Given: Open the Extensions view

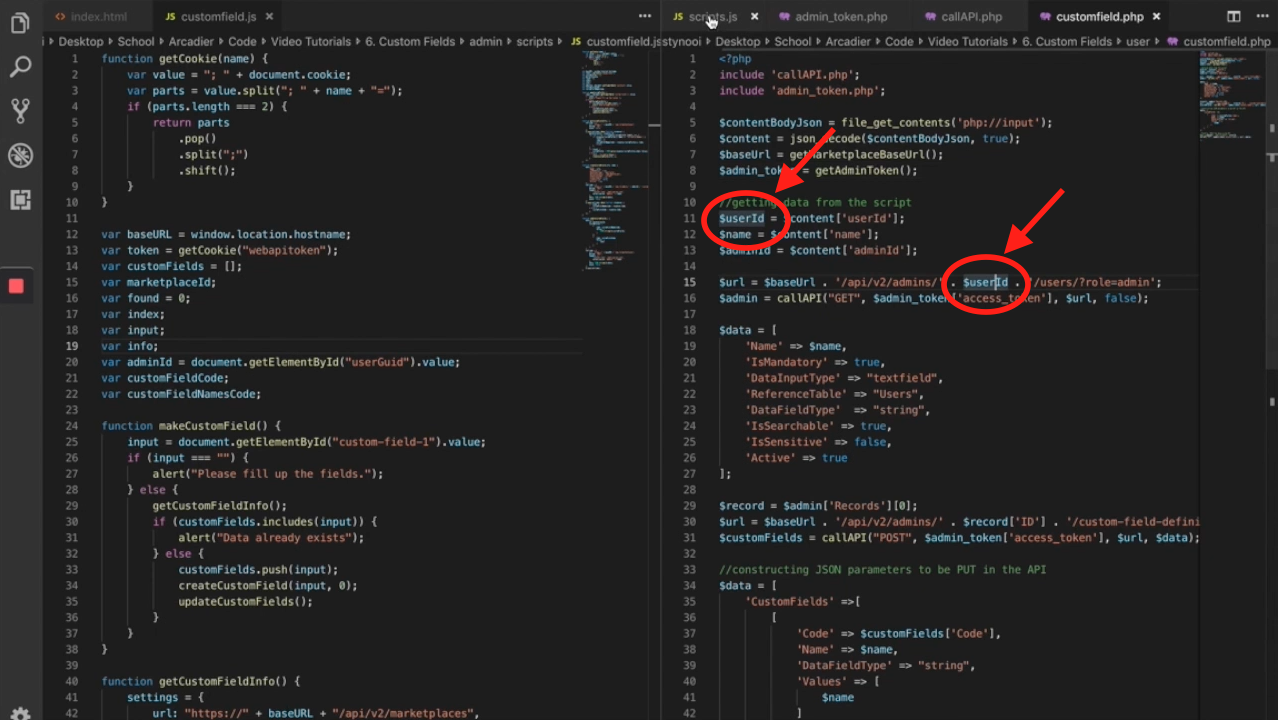Looking at the screenshot, I should click(x=20, y=199).
